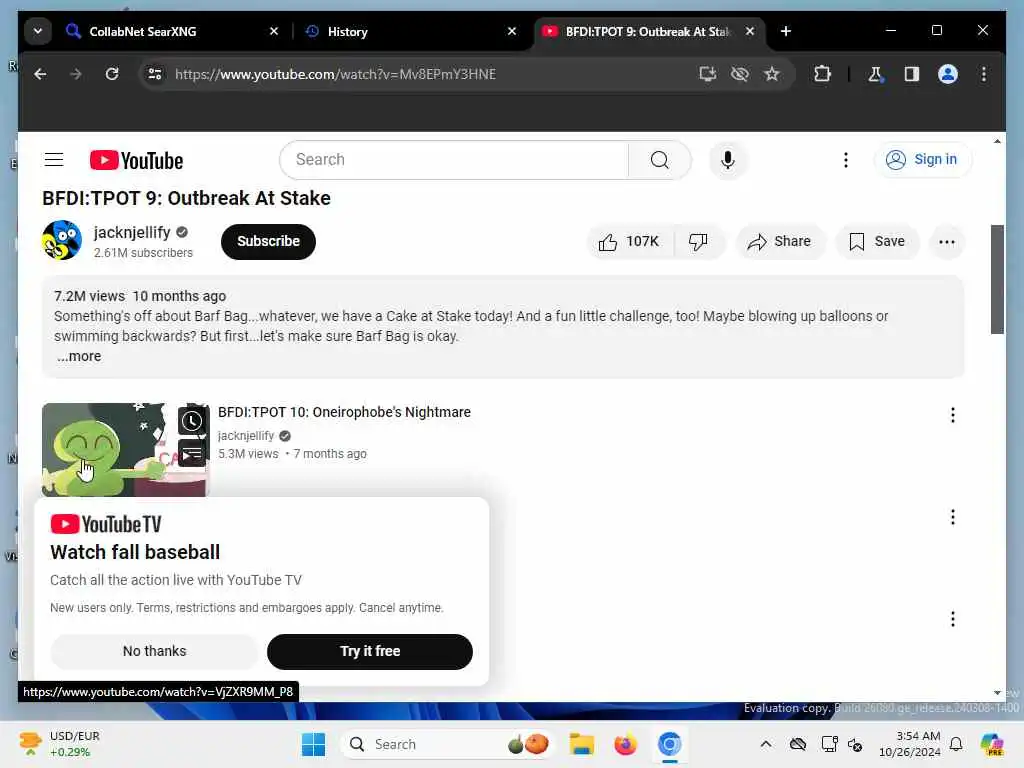Image resolution: width=1024 pixels, height=768 pixels.
Task: Open the TPOT 10 video thumbnail
Action: point(125,450)
